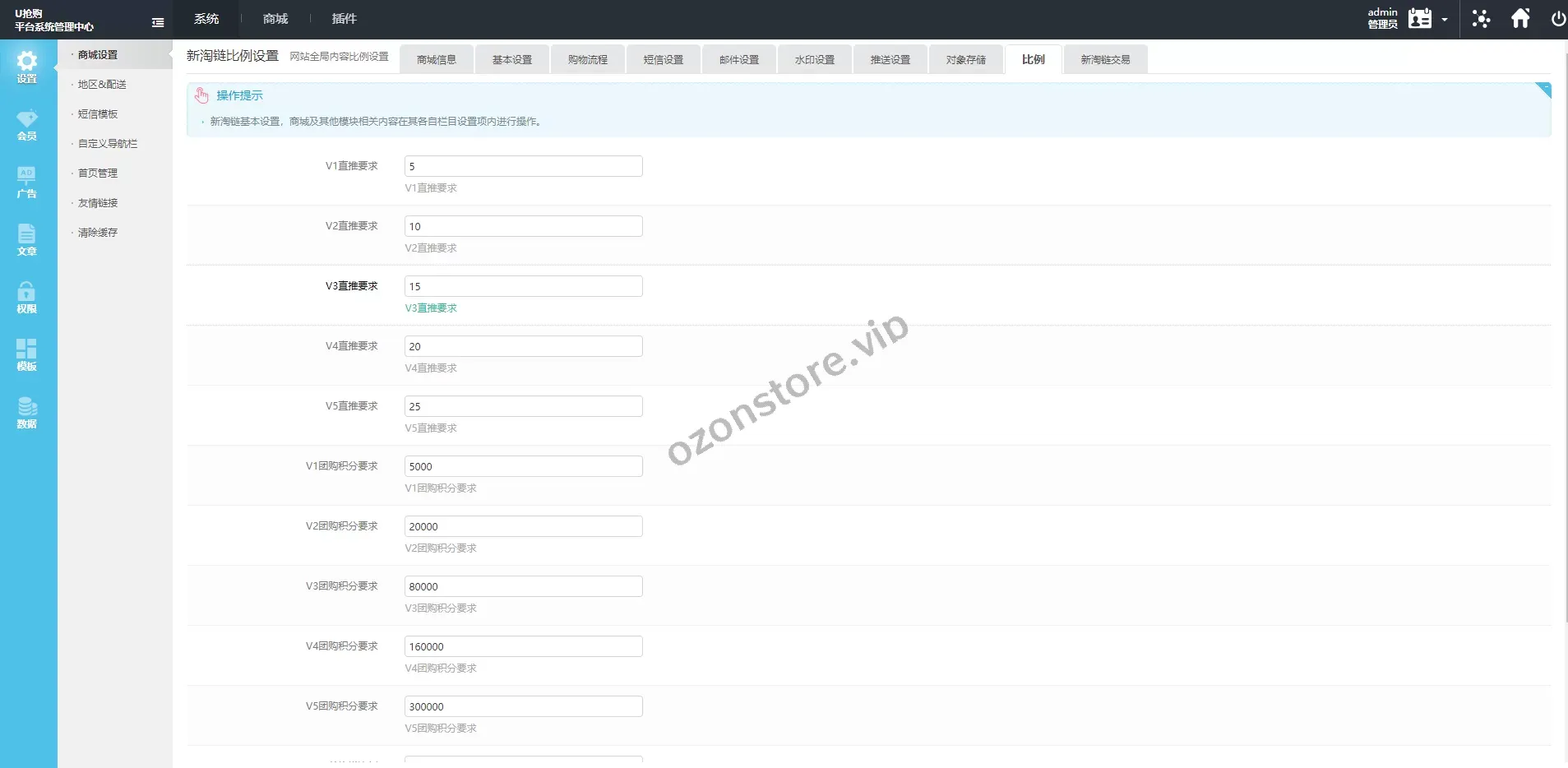The height and width of the screenshot is (768, 1568).
Task: Switch to the 新淘链交易 tab
Action: pos(1104,60)
